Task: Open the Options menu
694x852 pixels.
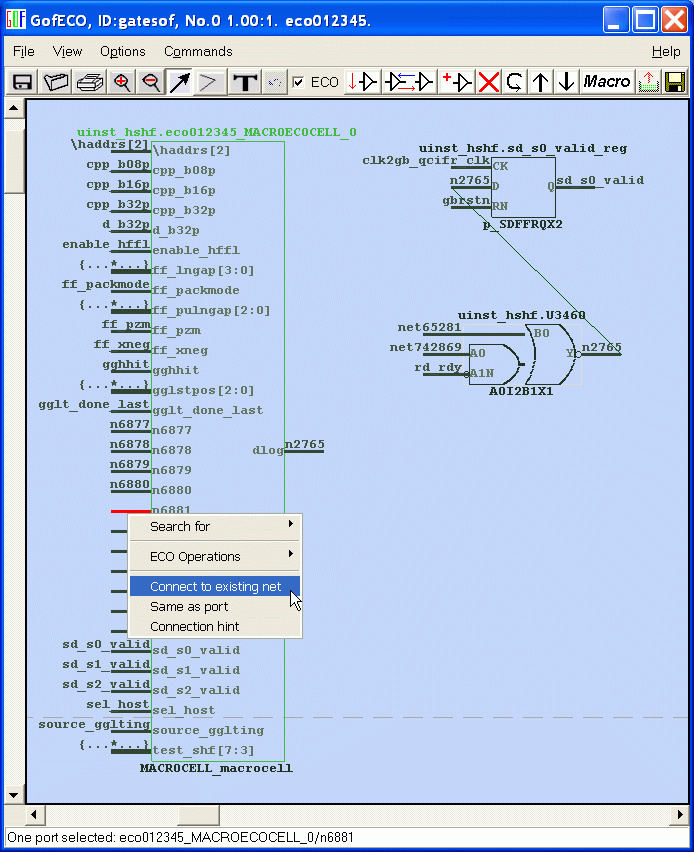Action: [122, 51]
